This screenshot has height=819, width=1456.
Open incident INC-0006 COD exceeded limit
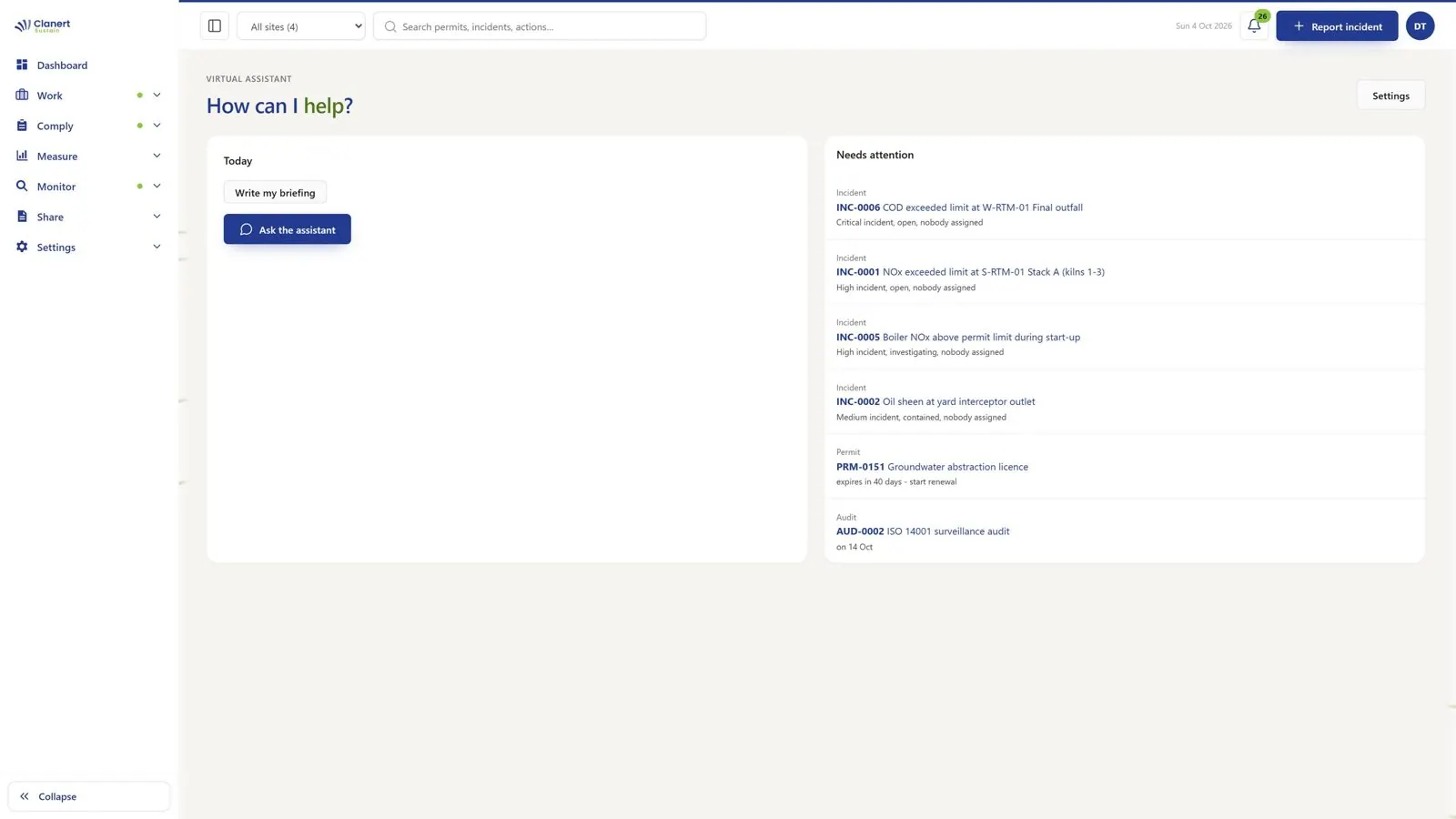pos(959,207)
